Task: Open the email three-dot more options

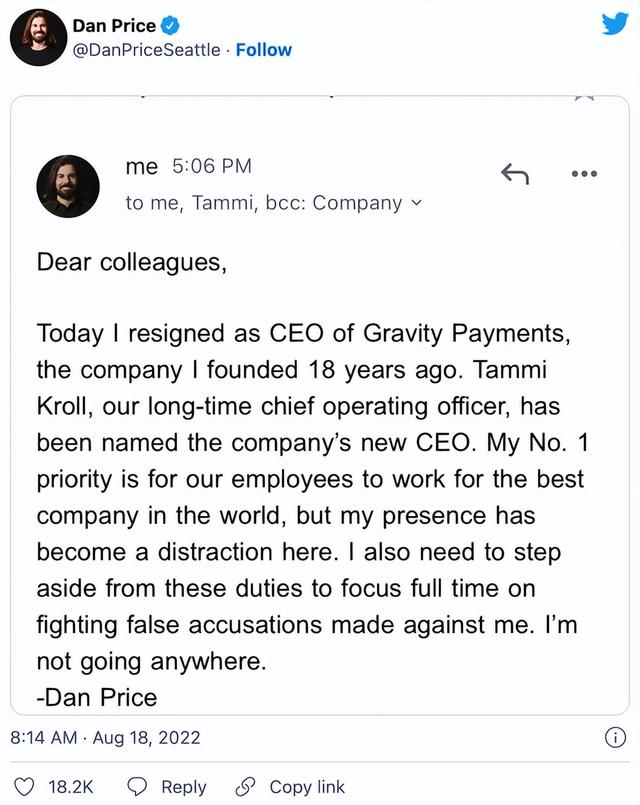Action: [583, 174]
